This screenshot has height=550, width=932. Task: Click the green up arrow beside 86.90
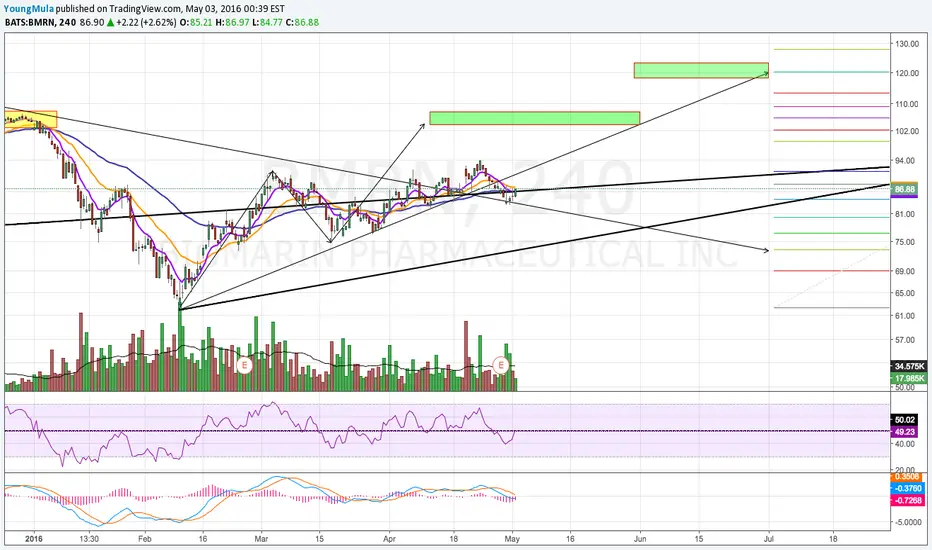(110, 23)
